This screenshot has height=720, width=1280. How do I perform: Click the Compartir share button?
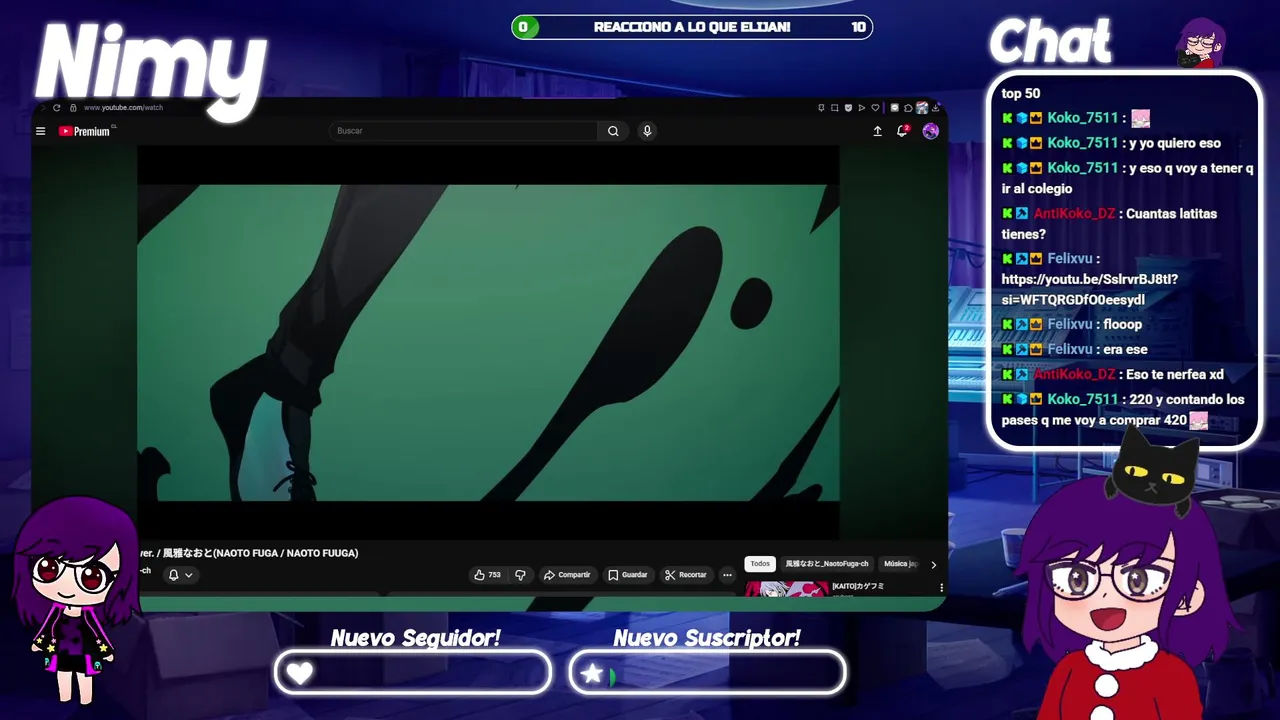click(567, 575)
